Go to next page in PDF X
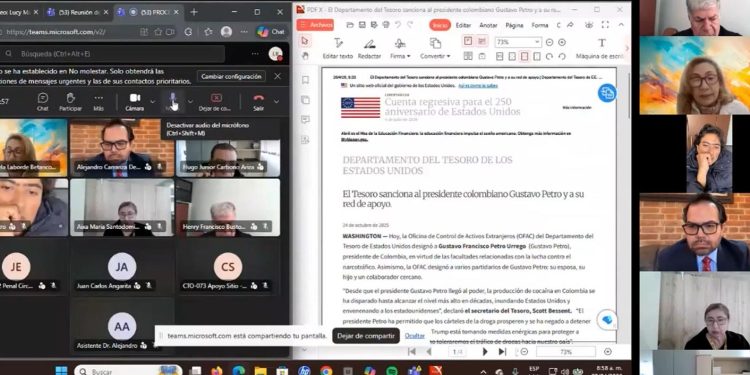Viewport: 750px width, 375px height. coord(485,352)
